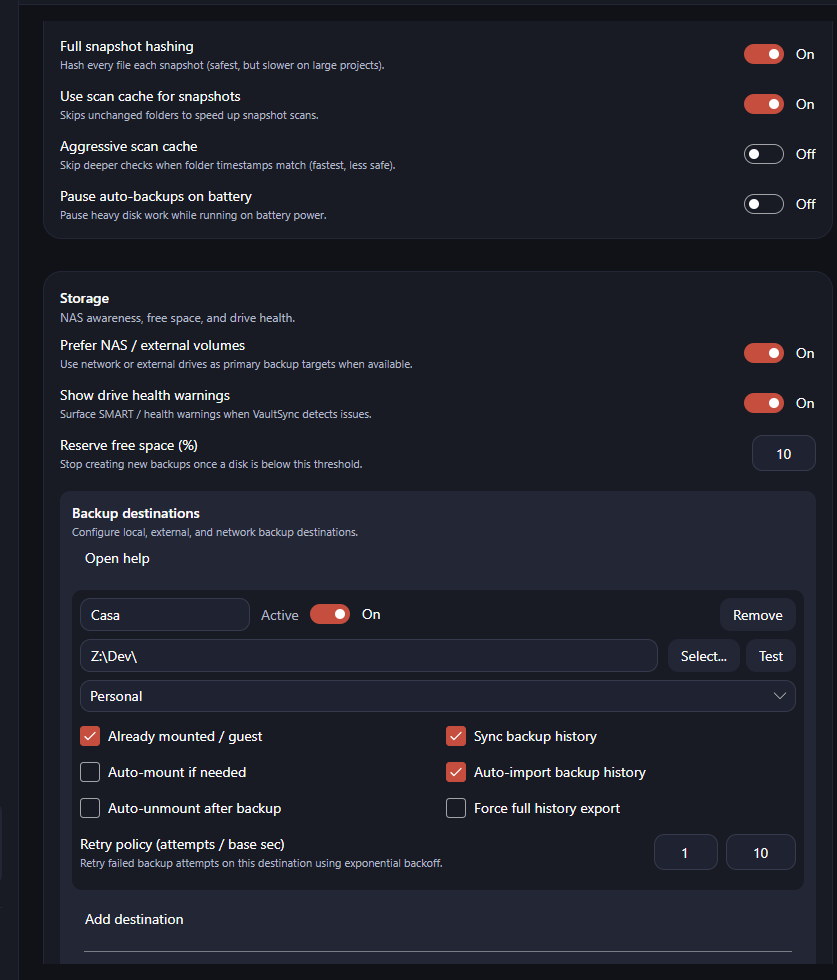Image resolution: width=837 pixels, height=980 pixels.
Task: Turn on Pause auto-backups on battery
Action: click(x=763, y=204)
